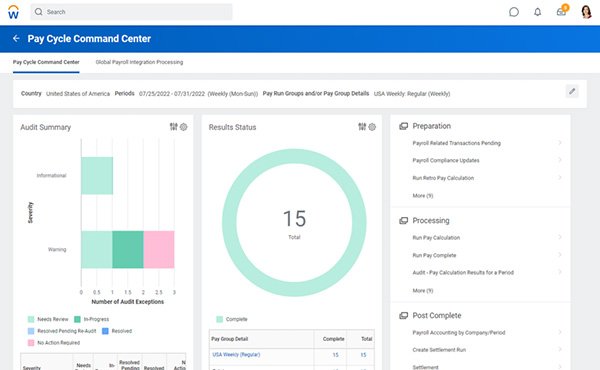Switch to Global Payroll Integration Processing tab

point(139,62)
